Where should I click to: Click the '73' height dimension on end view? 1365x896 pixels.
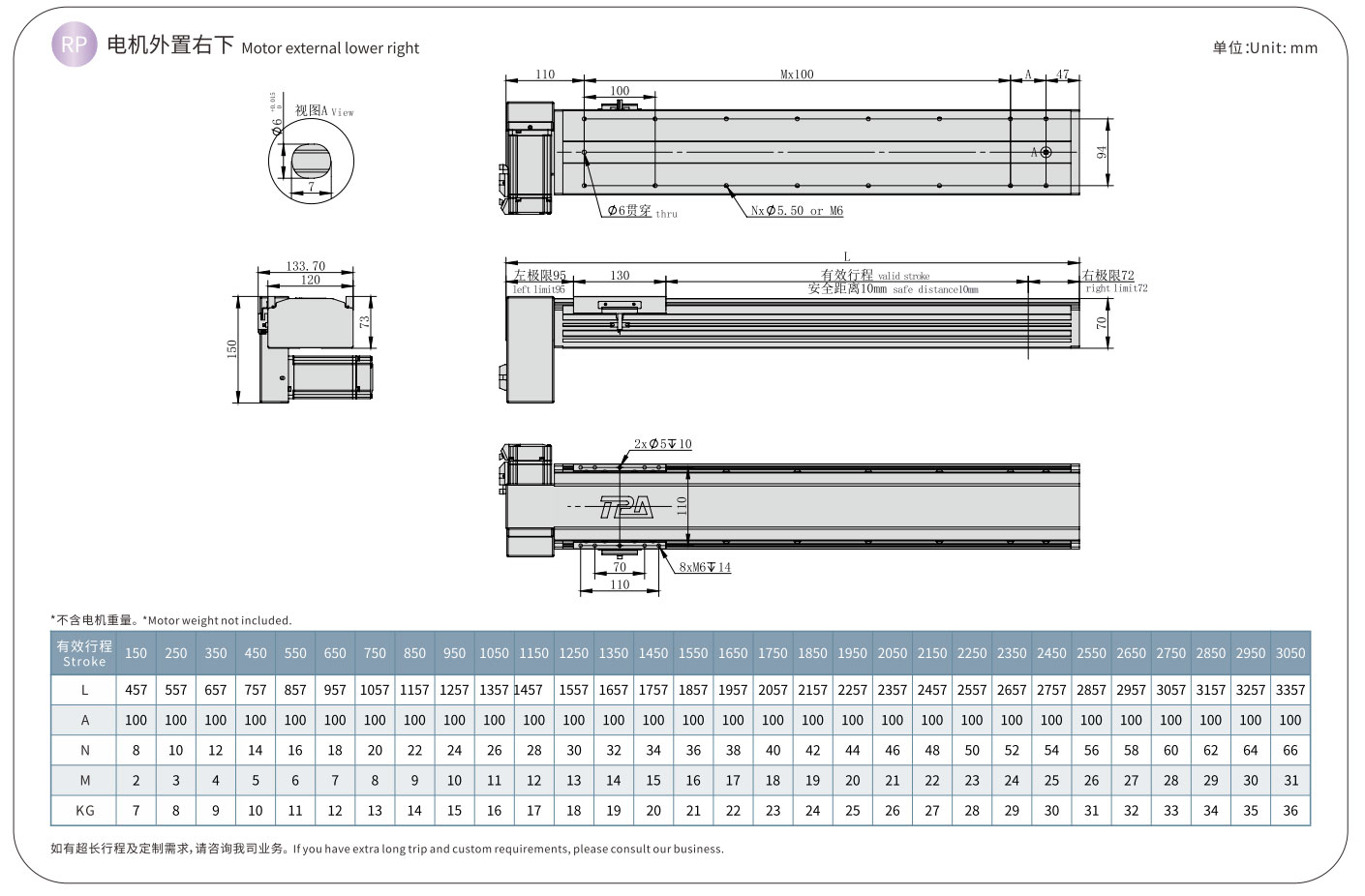(364, 321)
